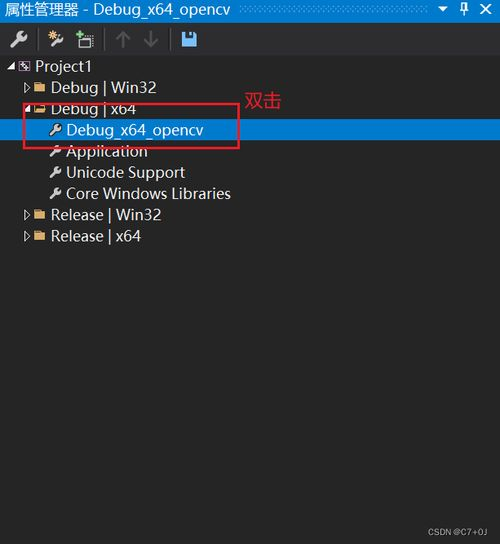This screenshot has width=500, height=544.
Task: Open Properties wrench icon in toolbar
Action: pyautogui.click(x=19, y=39)
